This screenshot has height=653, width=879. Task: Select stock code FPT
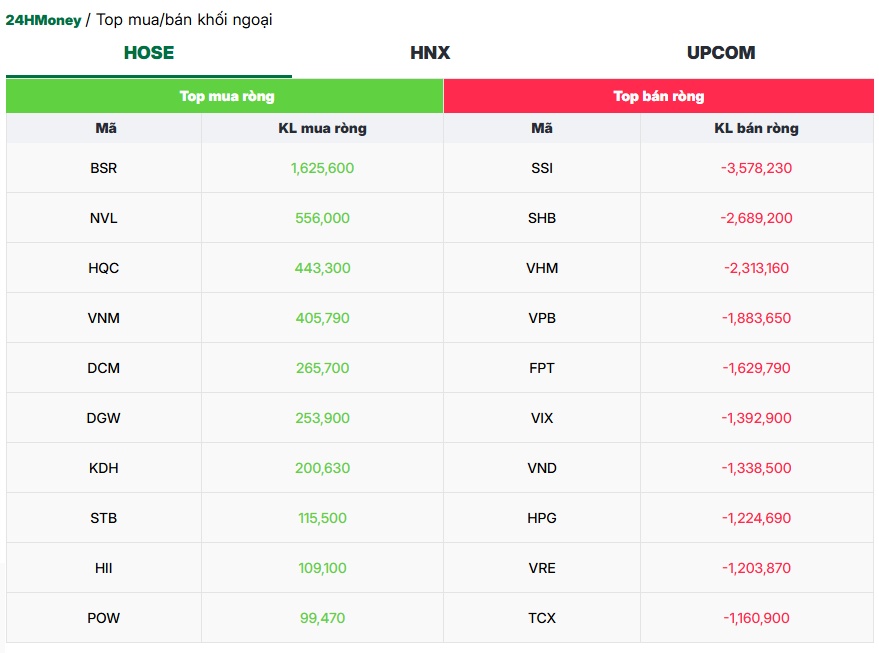542,368
